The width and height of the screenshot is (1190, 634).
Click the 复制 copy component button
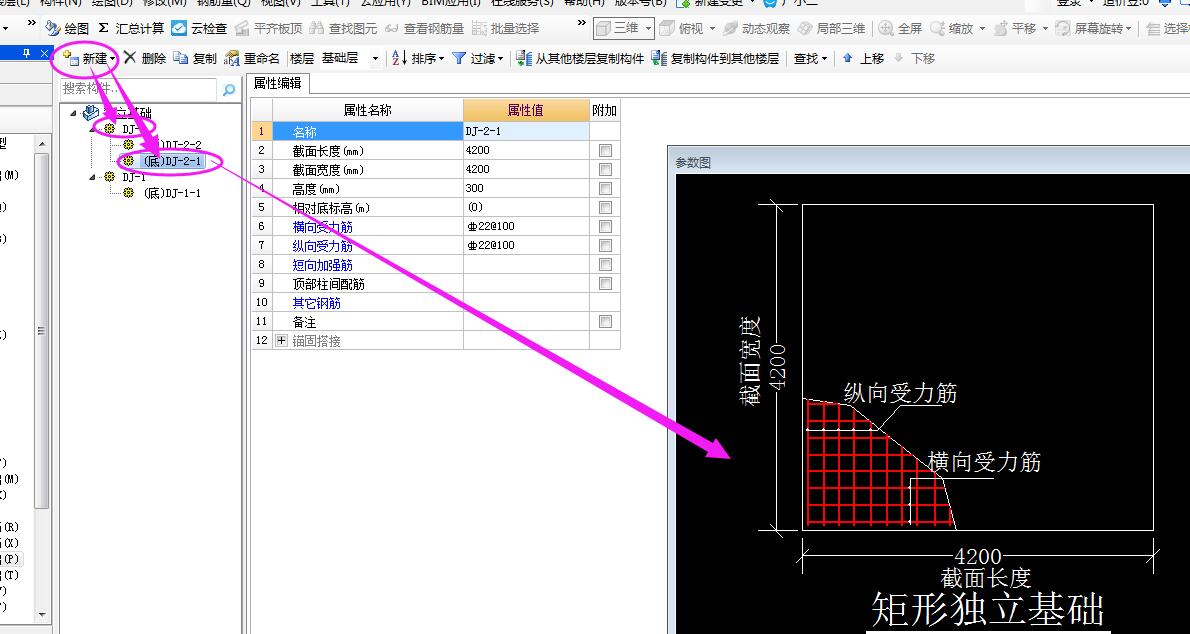[195, 58]
